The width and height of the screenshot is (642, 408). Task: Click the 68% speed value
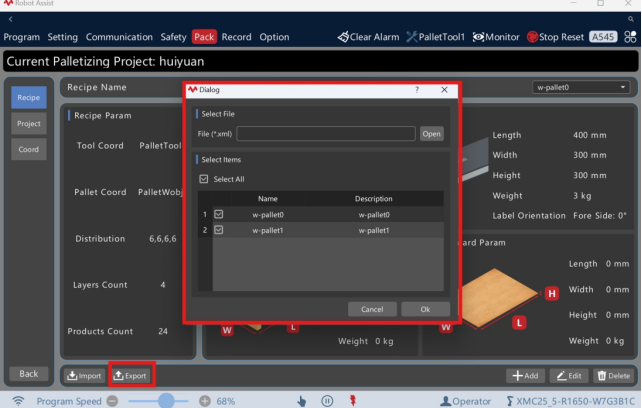(x=226, y=401)
